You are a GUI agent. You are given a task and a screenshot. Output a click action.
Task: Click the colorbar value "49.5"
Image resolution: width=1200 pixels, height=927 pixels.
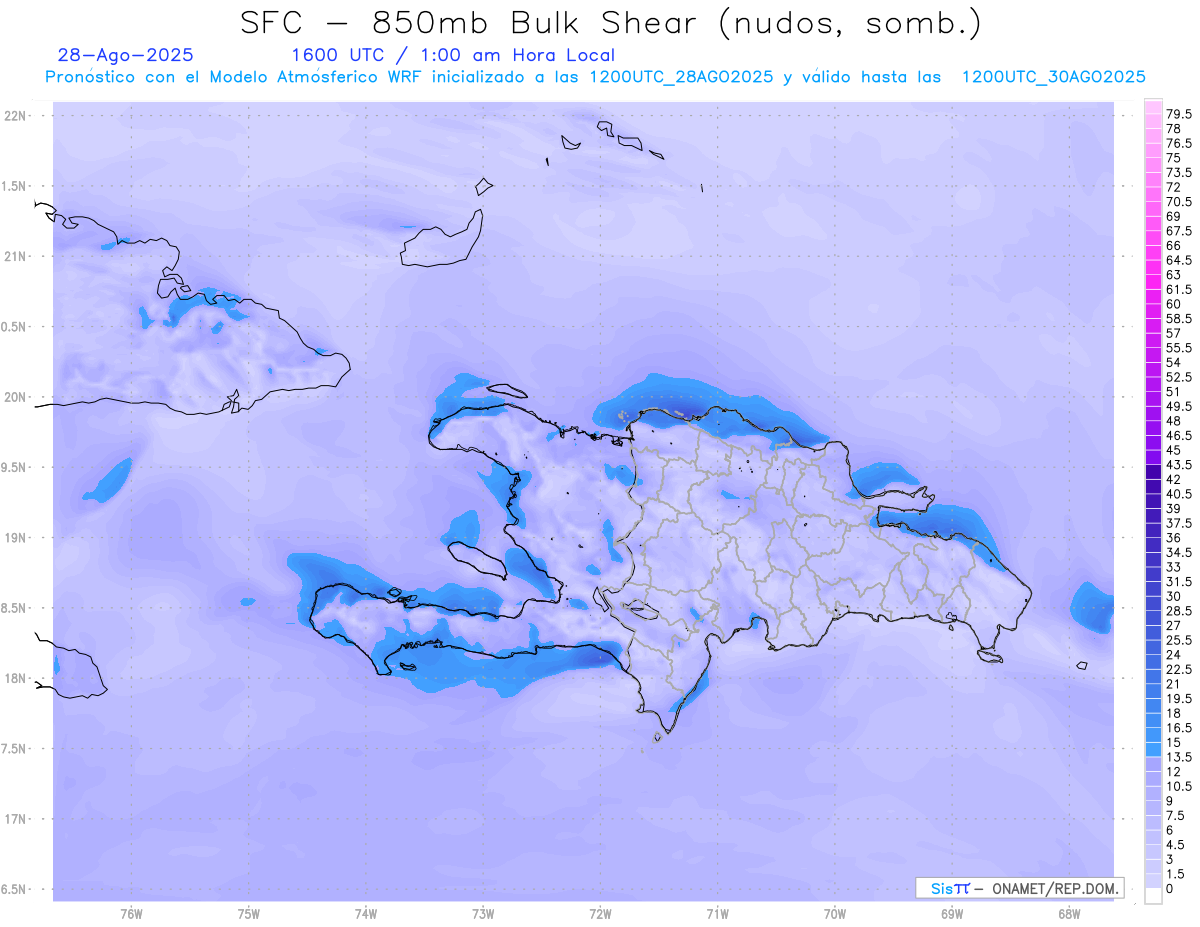tap(1179, 406)
